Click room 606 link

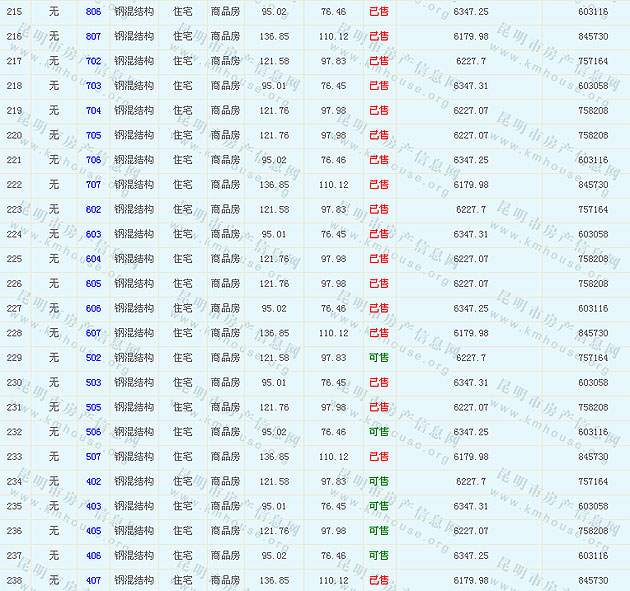click(93, 309)
